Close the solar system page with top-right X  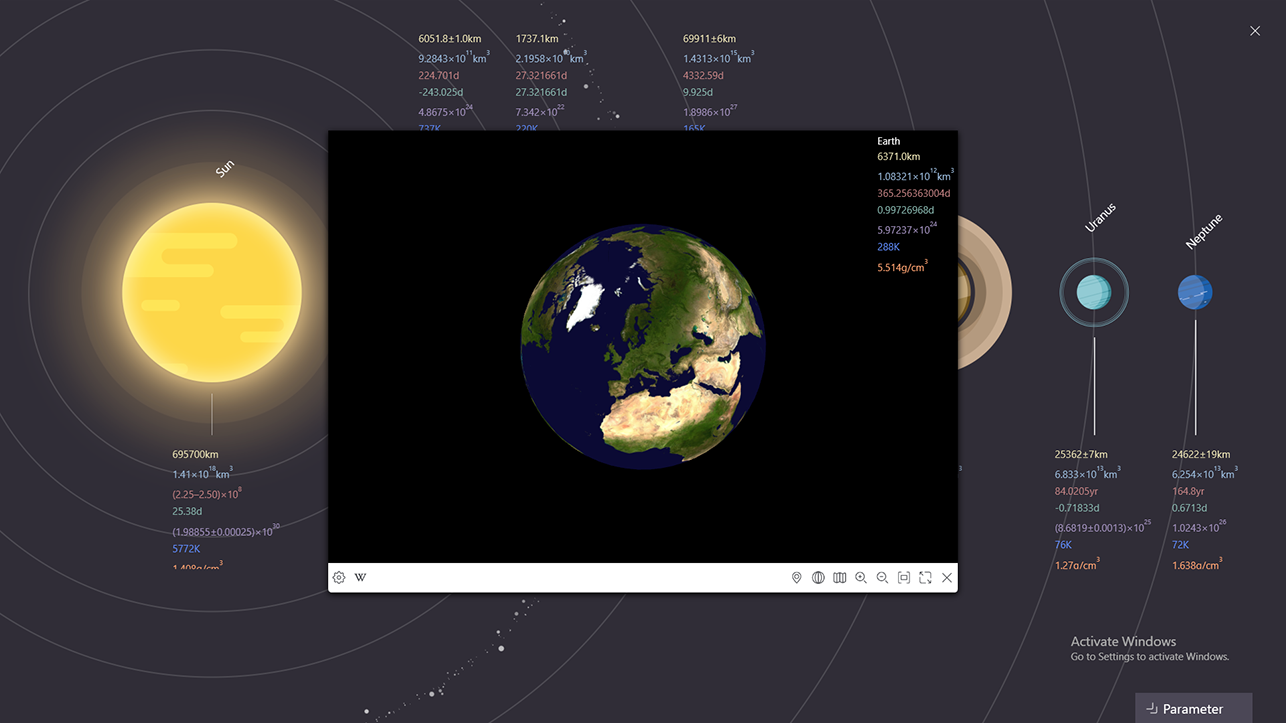[1255, 31]
